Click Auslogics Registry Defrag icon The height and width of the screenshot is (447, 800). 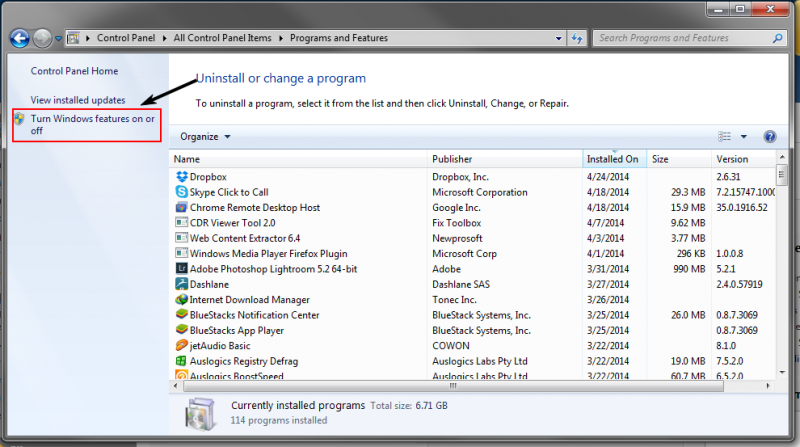182,361
